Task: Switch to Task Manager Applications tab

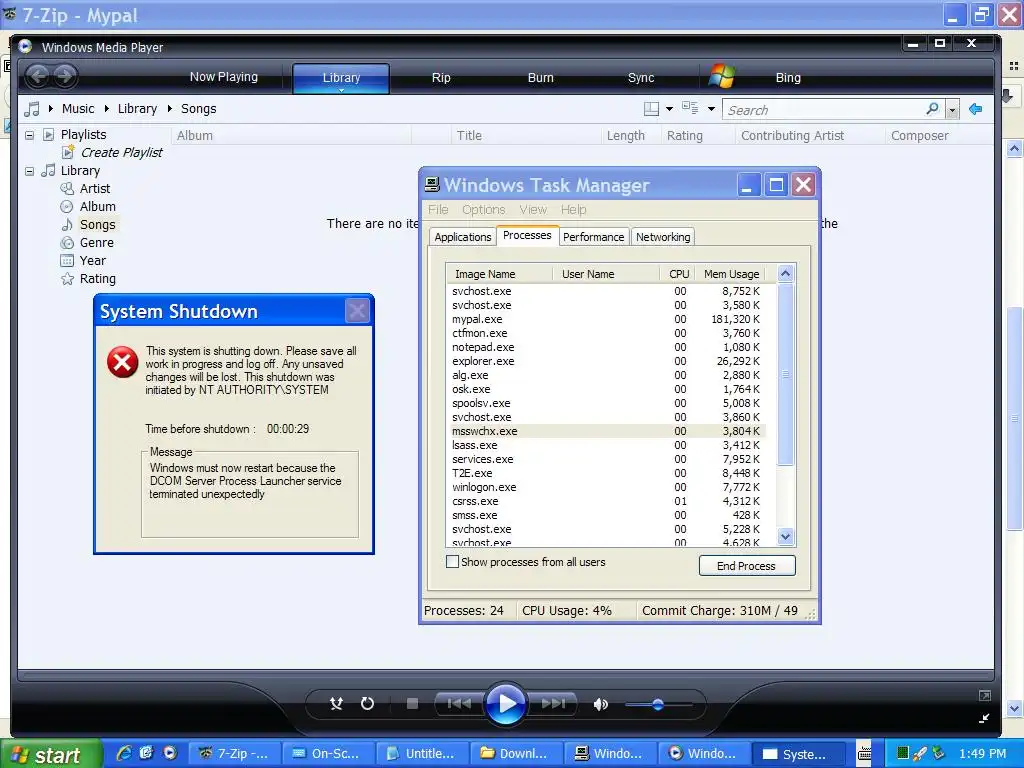Action: [x=462, y=237]
